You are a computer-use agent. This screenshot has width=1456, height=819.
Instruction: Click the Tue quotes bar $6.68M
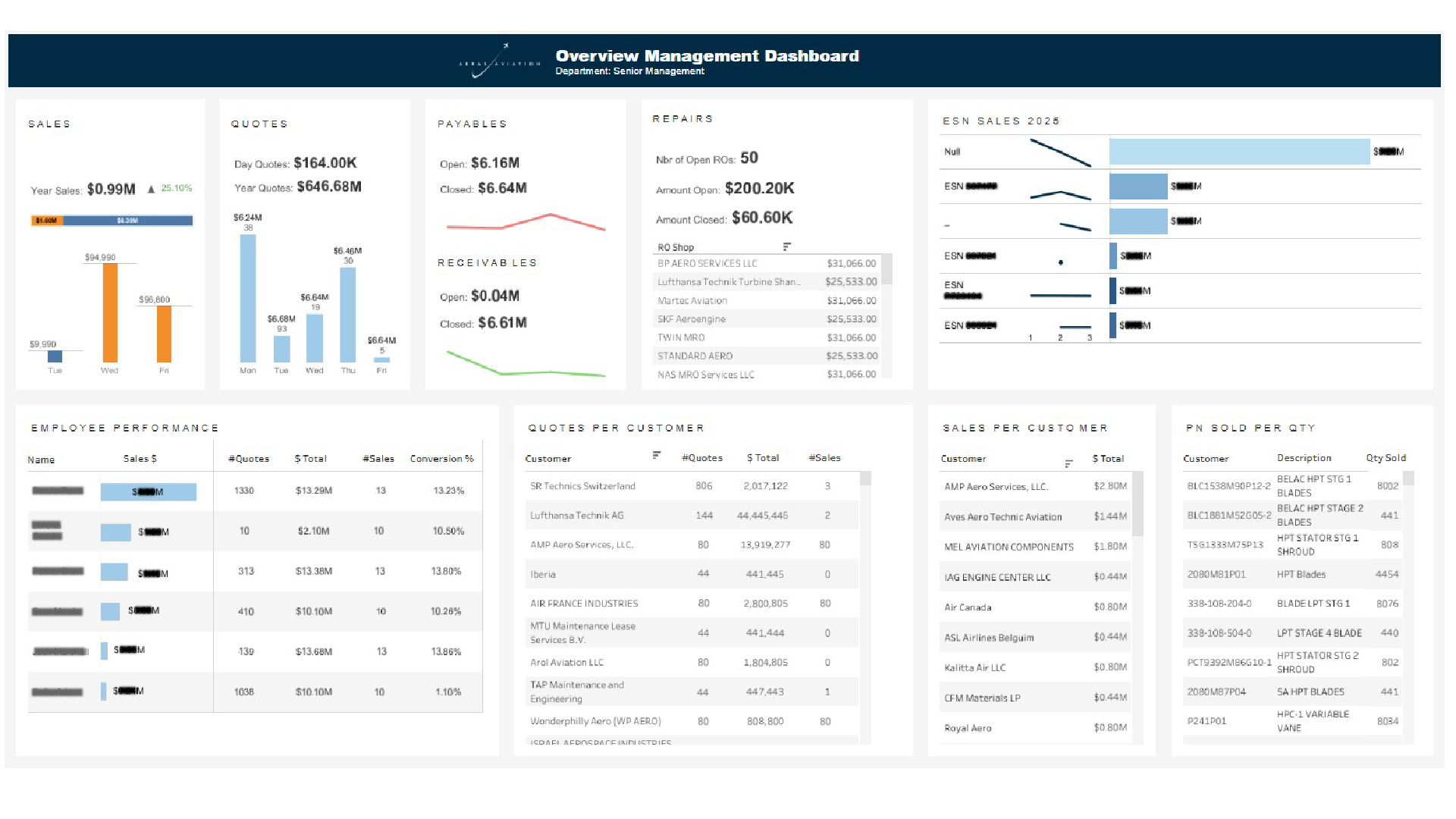[281, 349]
